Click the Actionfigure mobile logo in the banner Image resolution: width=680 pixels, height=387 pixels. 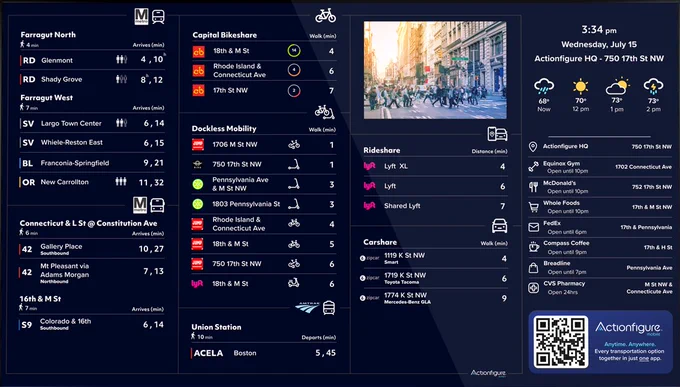(628, 328)
